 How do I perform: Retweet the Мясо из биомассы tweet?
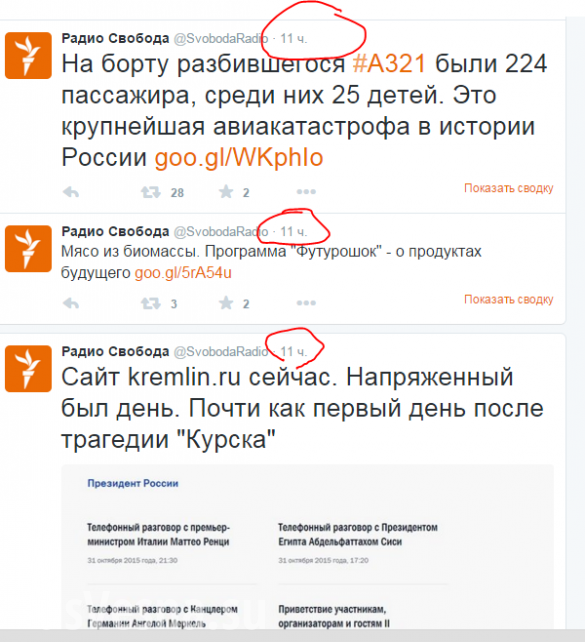151,303
